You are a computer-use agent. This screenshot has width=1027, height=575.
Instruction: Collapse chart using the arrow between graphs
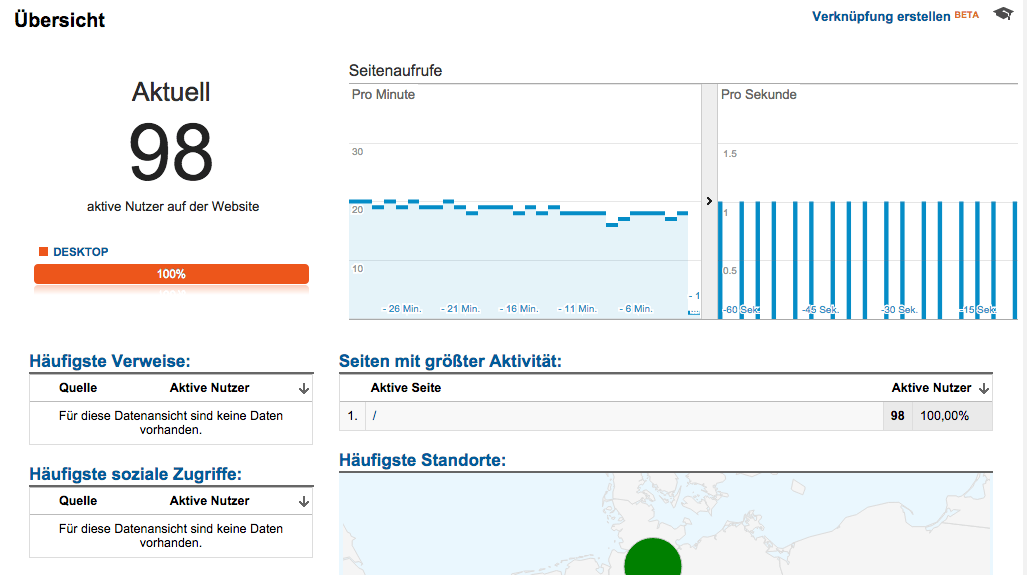coord(709,201)
